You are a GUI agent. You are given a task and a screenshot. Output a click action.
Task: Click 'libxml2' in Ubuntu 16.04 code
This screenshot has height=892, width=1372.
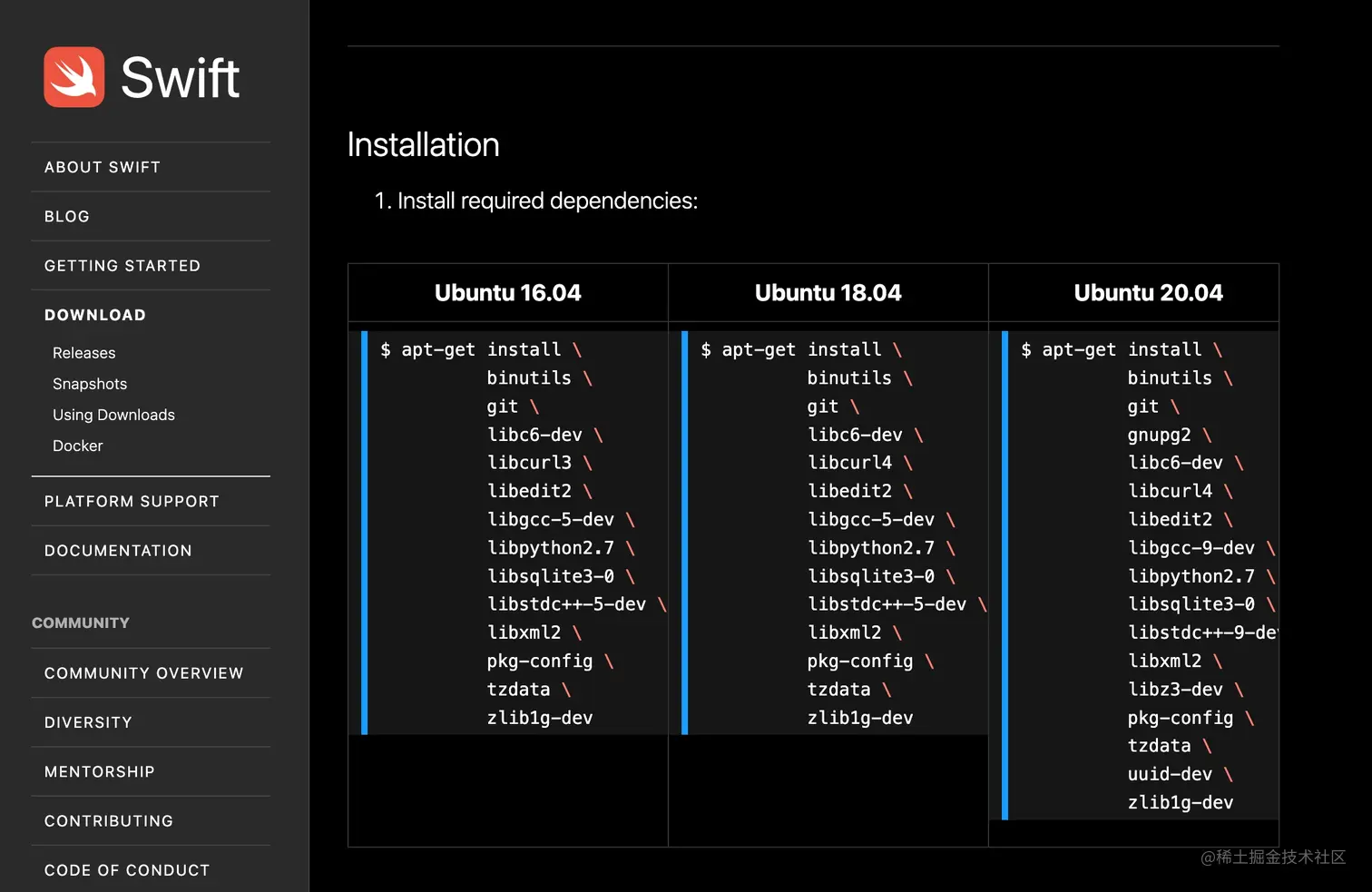tap(524, 632)
